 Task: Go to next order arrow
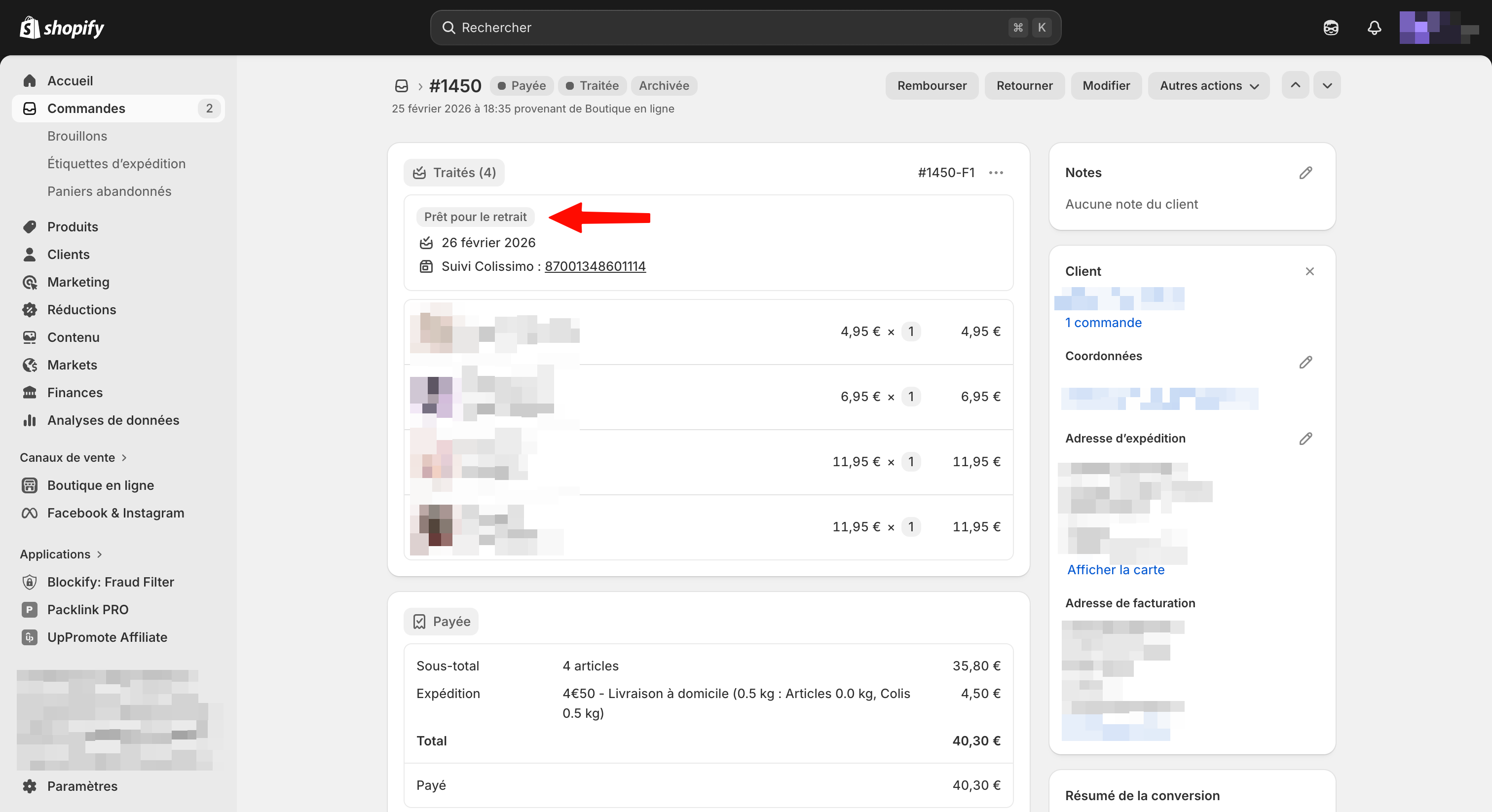pyautogui.click(x=1327, y=86)
